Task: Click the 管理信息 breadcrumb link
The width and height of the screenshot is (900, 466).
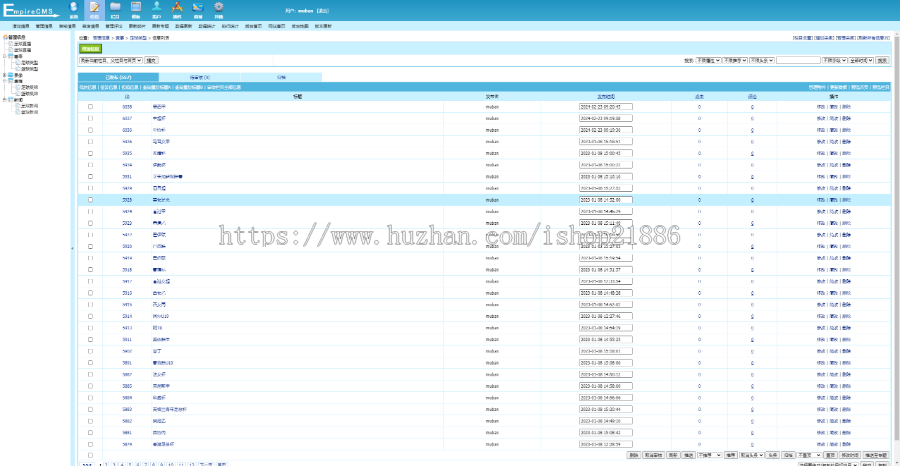Action: [100, 37]
